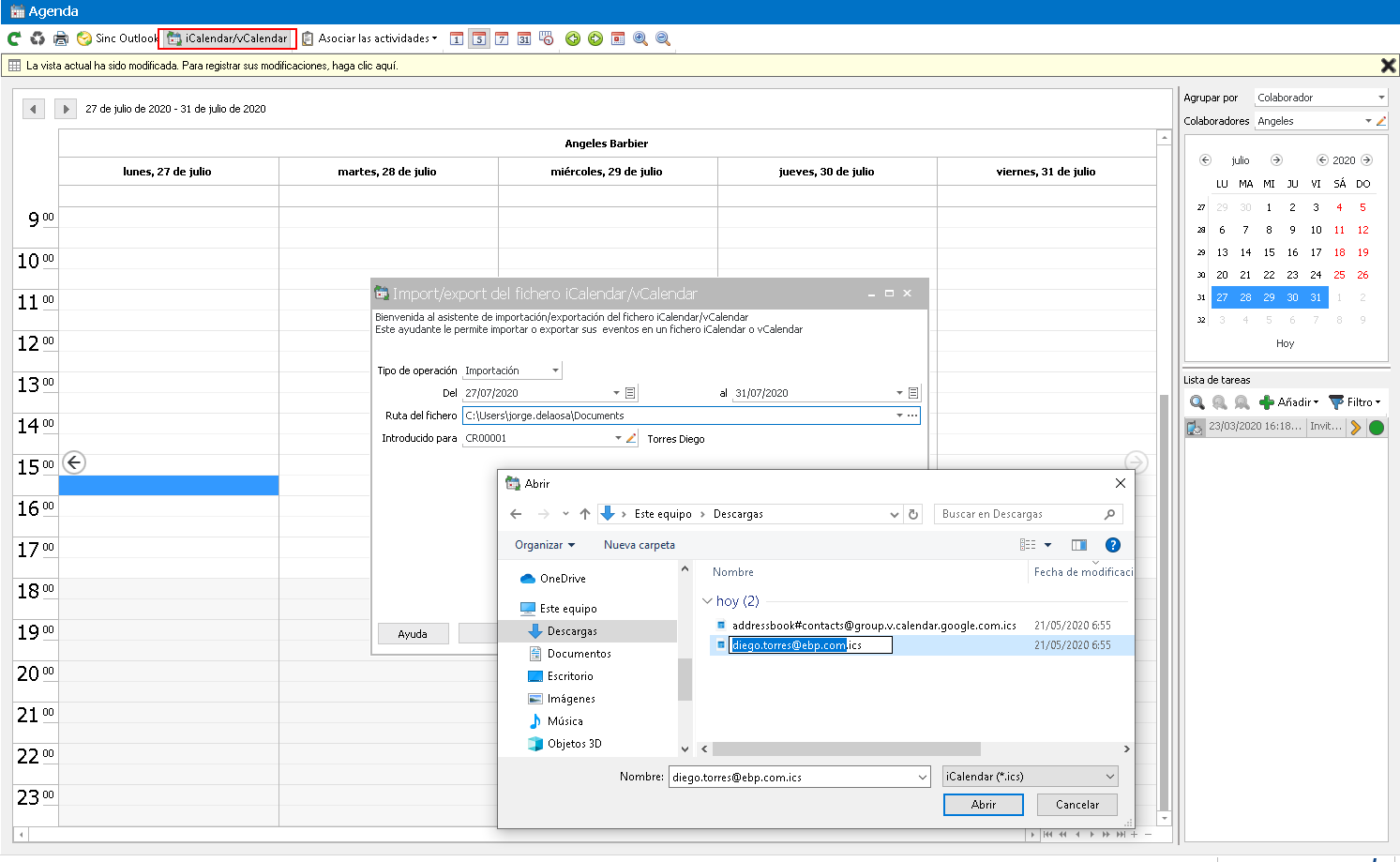Click the green refresh icon in the toolbar
The height and width of the screenshot is (862, 1400).
pos(14,38)
